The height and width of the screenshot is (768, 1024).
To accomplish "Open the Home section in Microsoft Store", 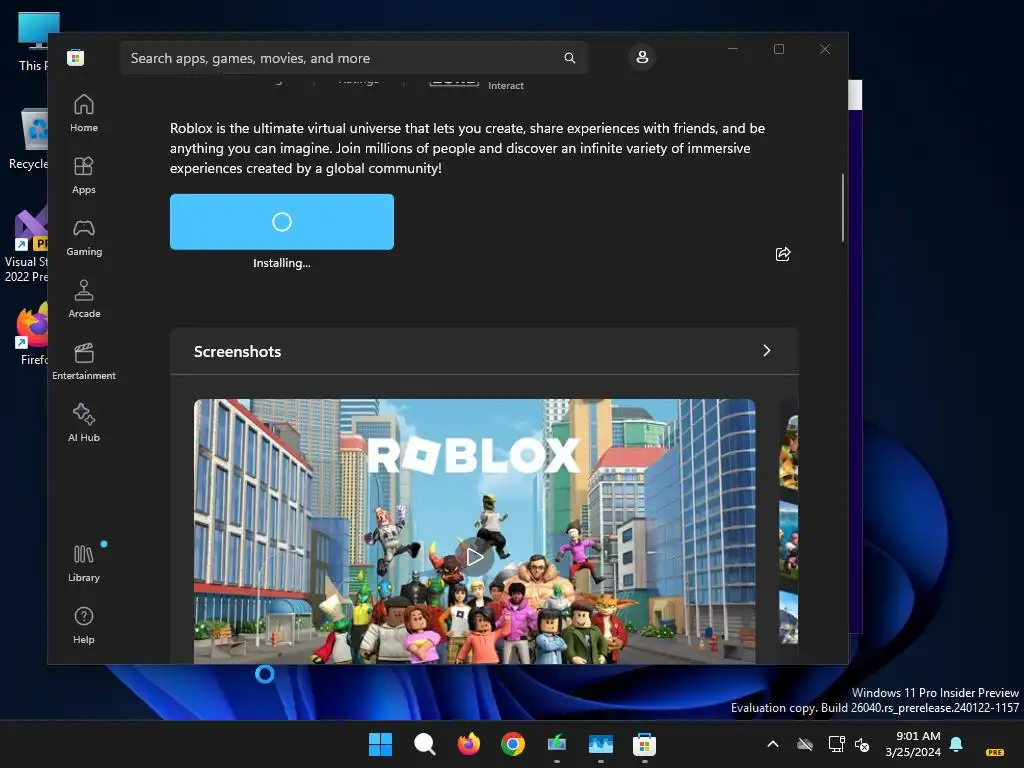I will pos(84,113).
